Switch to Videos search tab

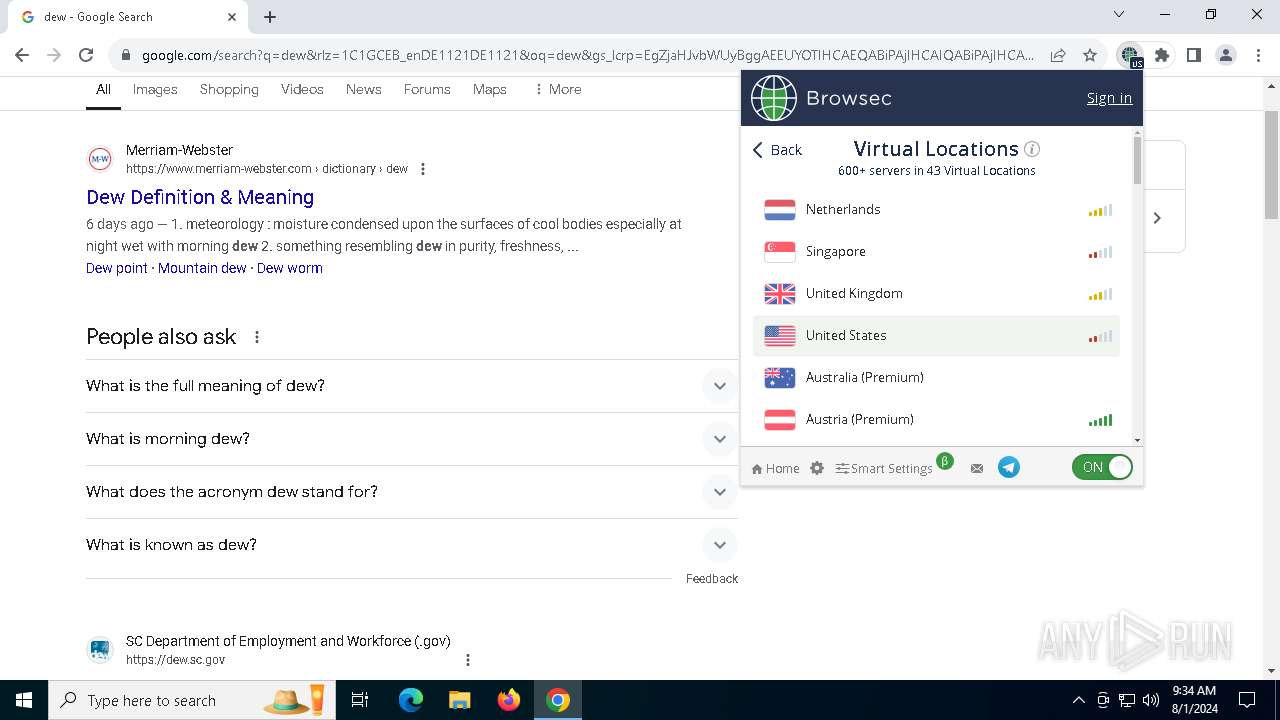pos(302,89)
